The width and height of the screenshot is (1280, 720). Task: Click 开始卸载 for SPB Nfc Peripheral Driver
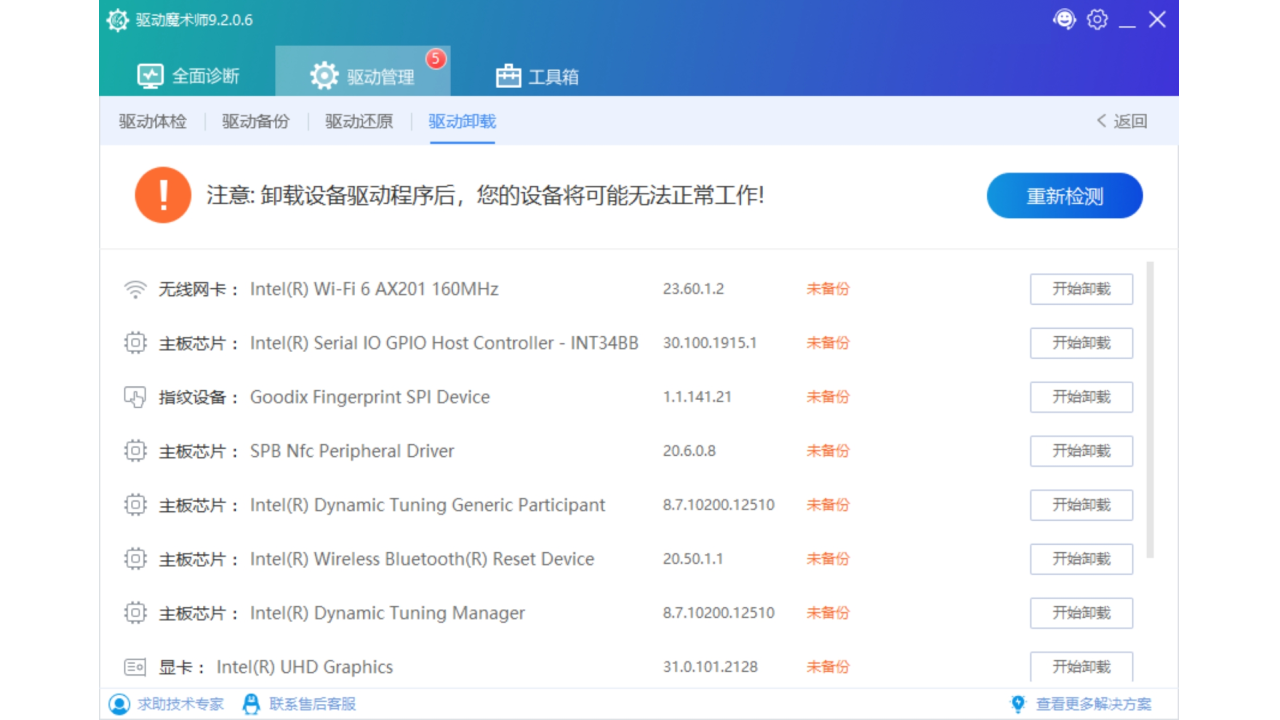(x=1082, y=451)
